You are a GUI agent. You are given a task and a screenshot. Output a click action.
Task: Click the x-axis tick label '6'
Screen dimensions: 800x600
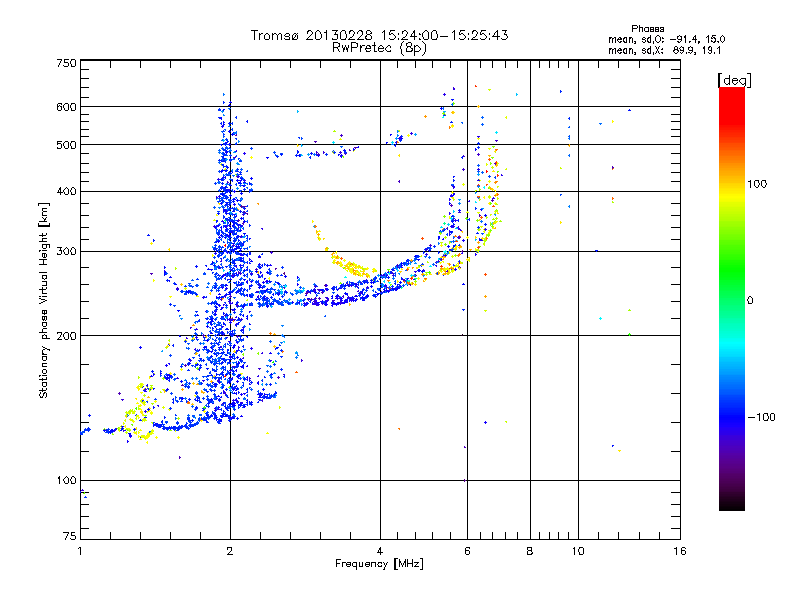pos(467,551)
